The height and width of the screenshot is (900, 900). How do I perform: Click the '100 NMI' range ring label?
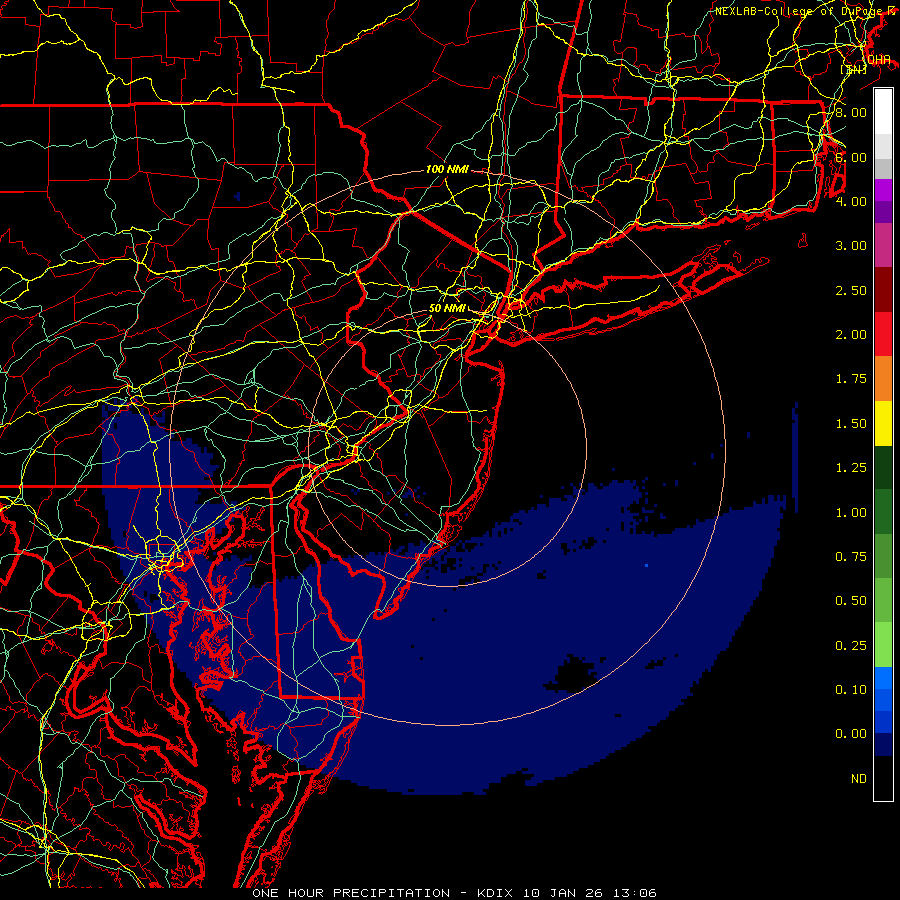tap(447, 169)
